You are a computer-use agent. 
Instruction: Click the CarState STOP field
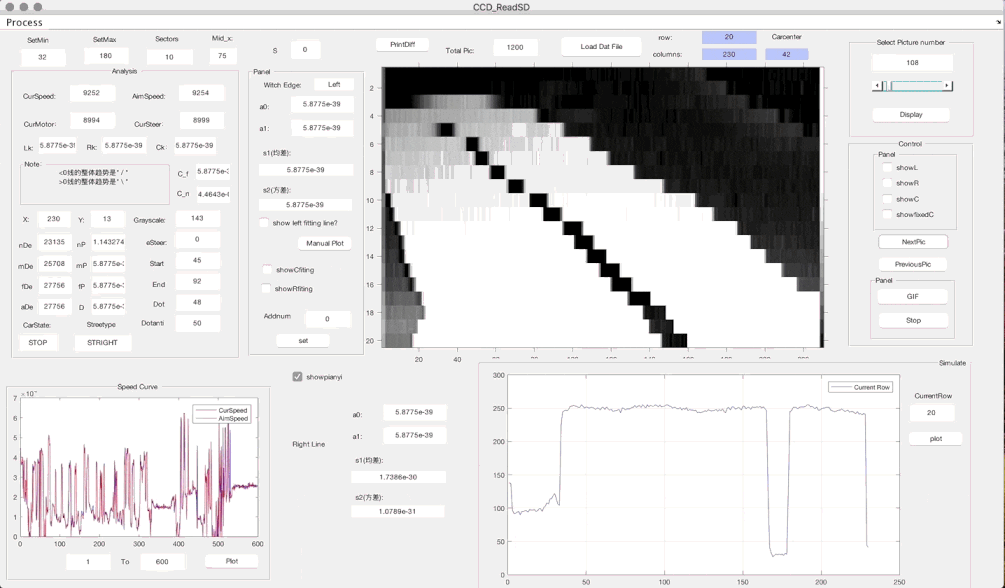tap(38, 342)
